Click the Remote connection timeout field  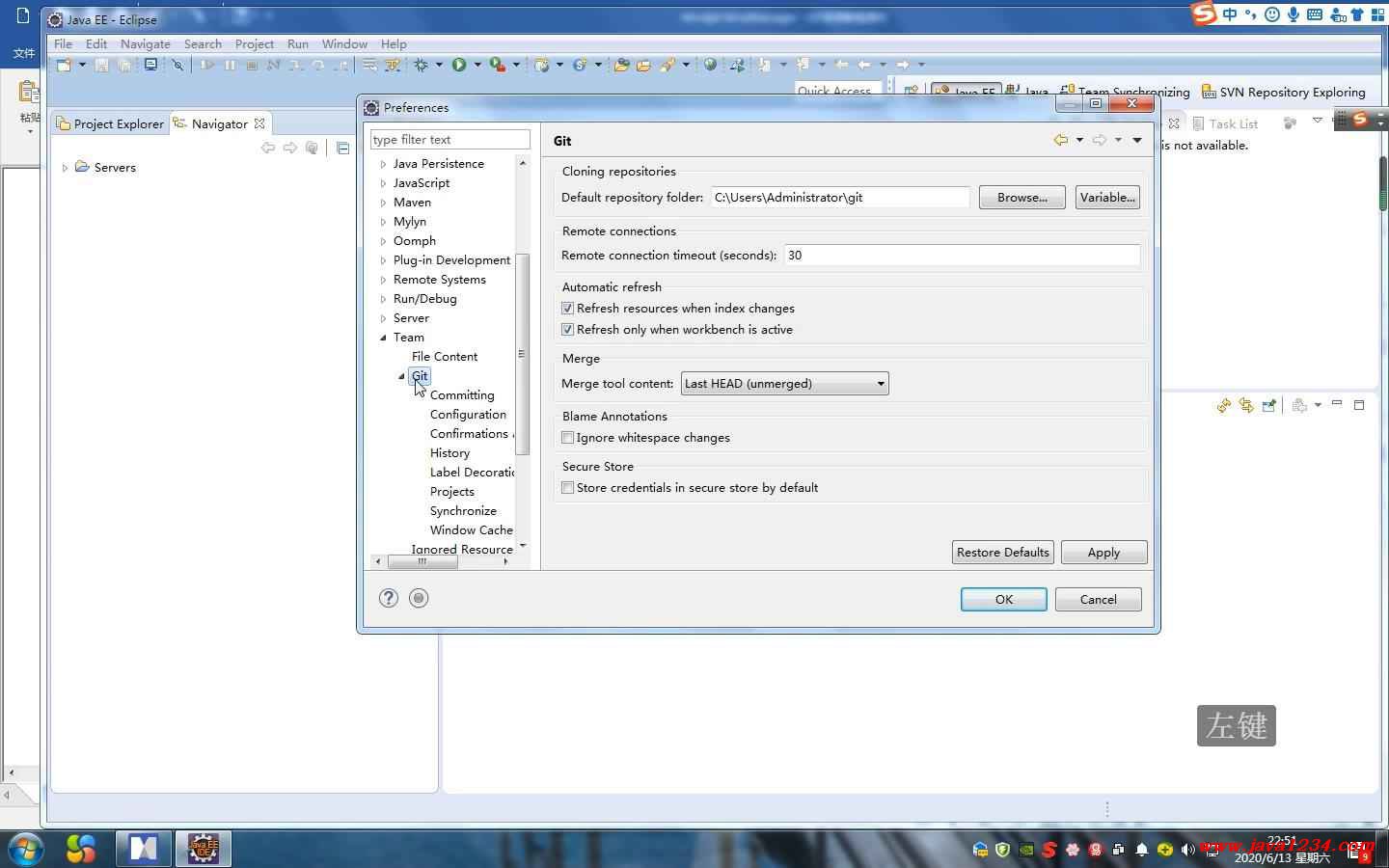click(963, 256)
